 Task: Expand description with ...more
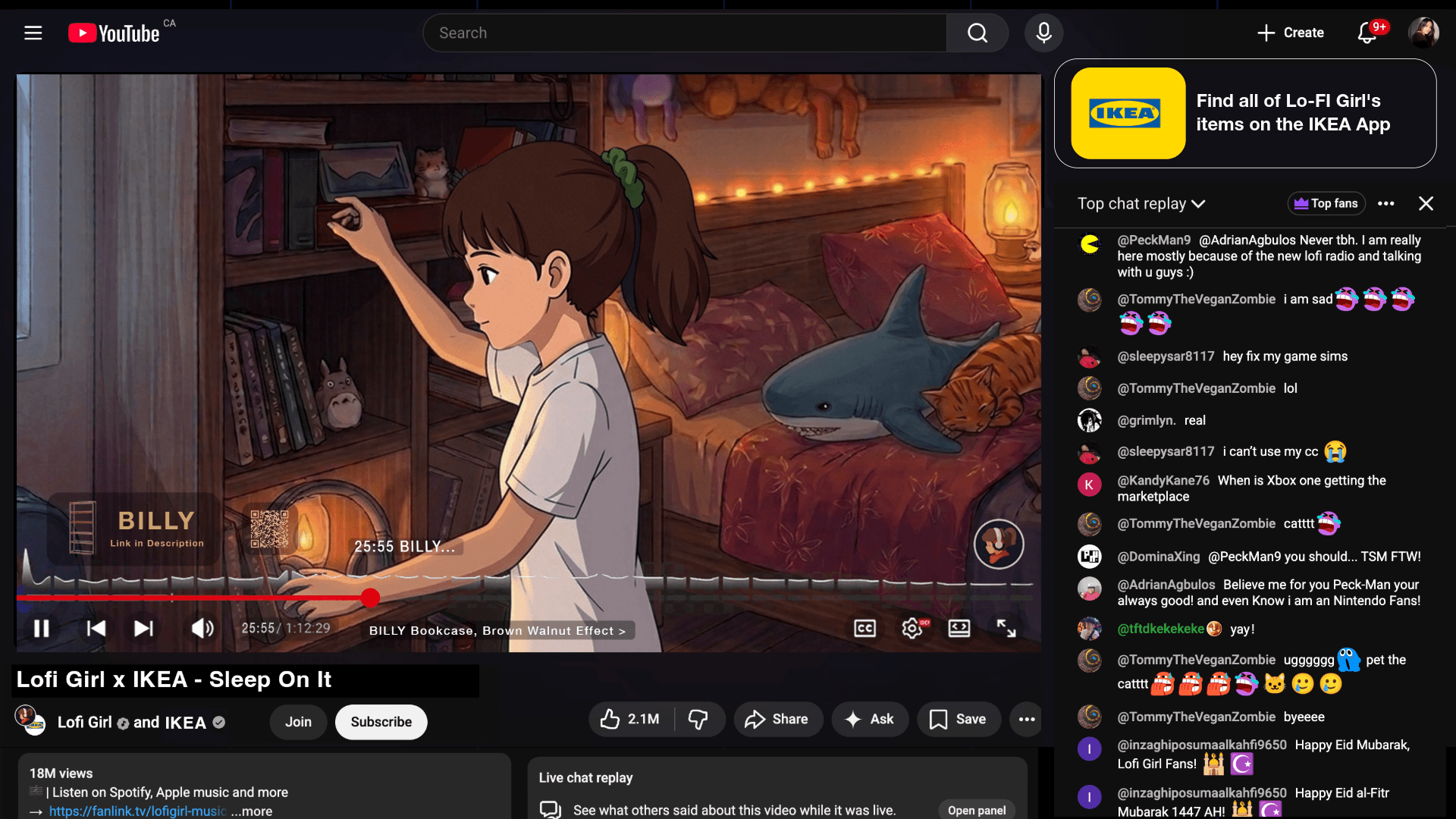252,811
